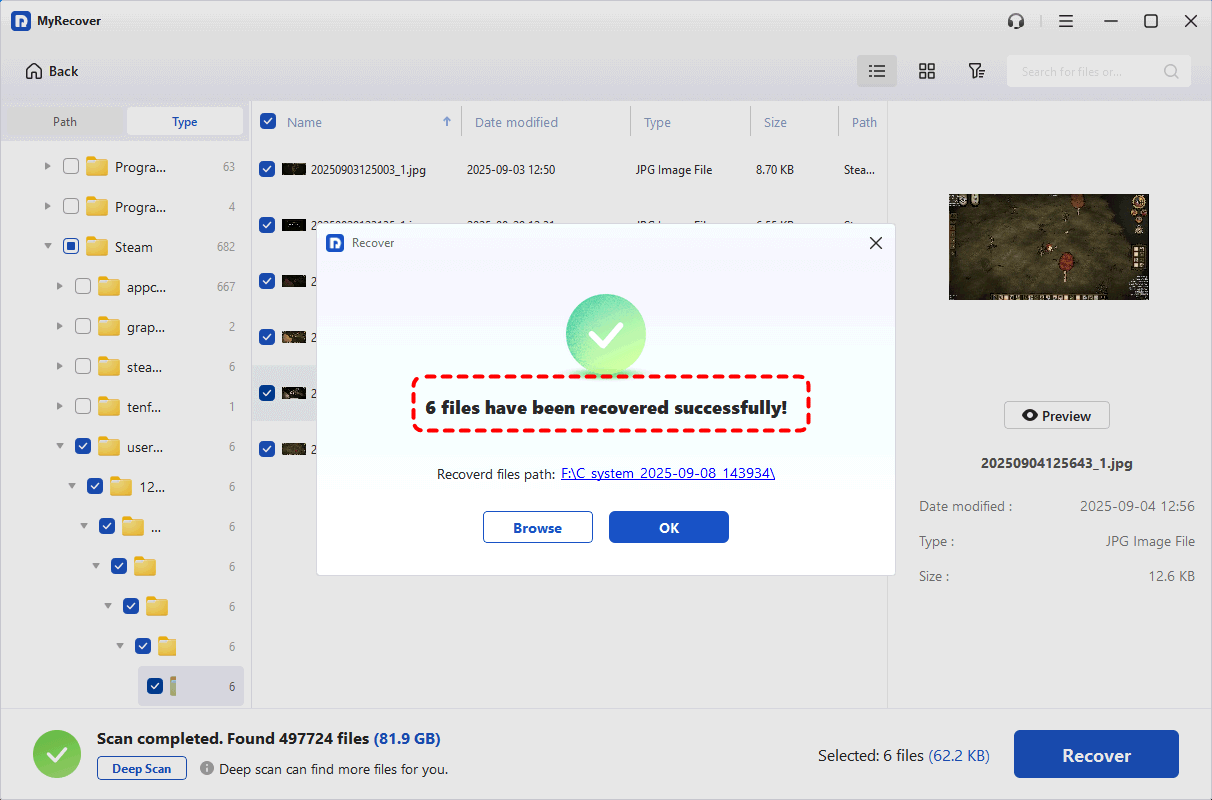Expand the Progra... folder with 63 items
This screenshot has width=1212, height=800.
[x=47, y=167]
